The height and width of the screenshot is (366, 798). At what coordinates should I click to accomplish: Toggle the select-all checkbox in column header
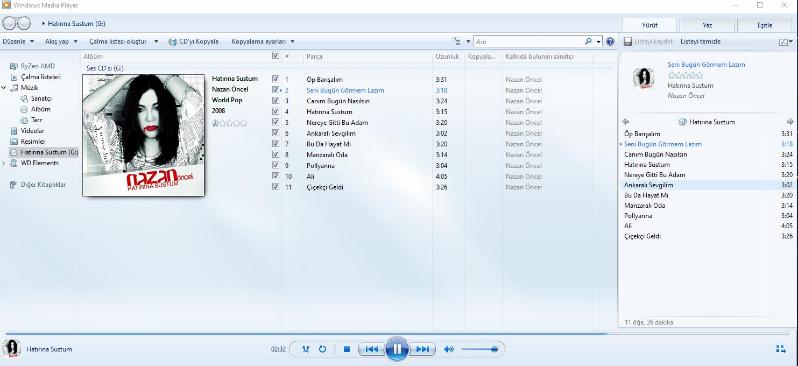point(275,56)
